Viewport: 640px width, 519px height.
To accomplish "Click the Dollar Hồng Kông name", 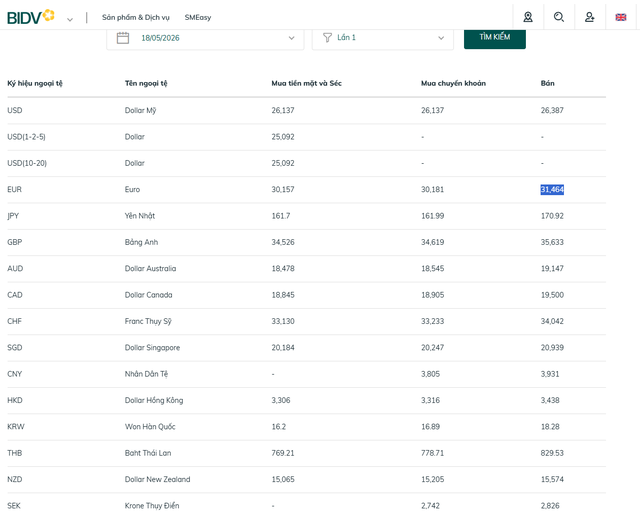I will (x=154, y=400).
